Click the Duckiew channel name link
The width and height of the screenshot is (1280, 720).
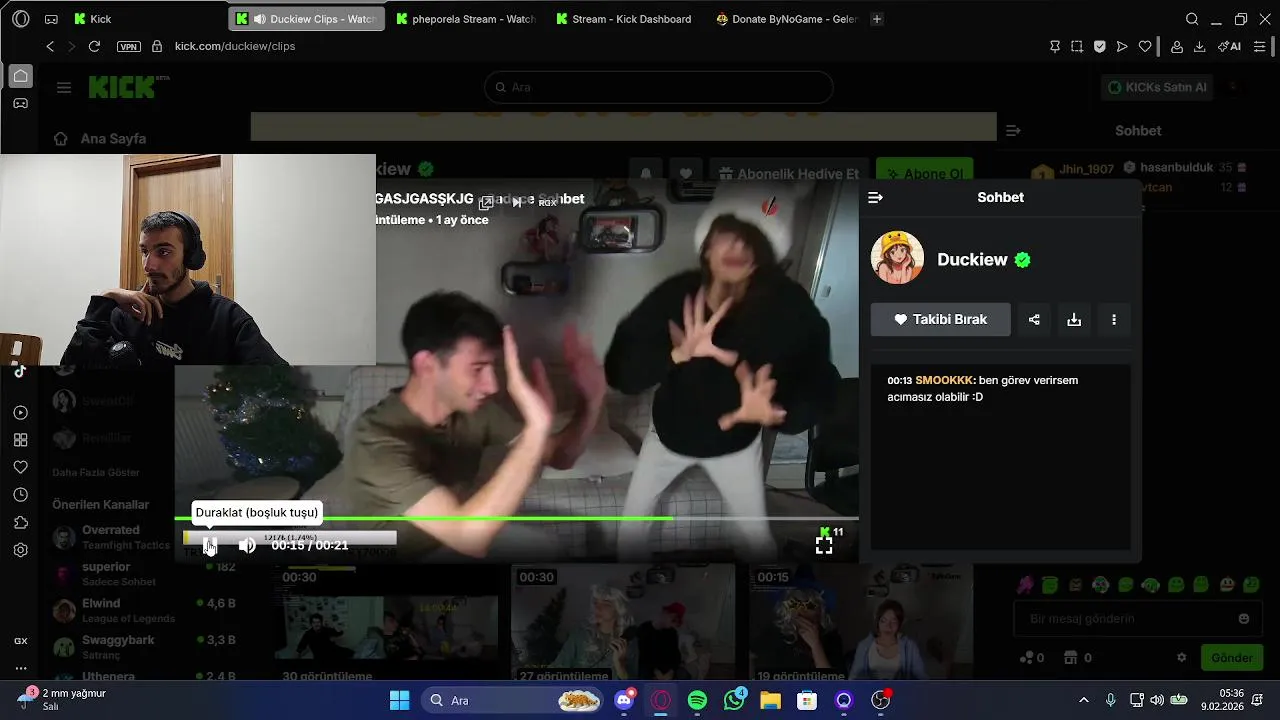pyautogui.click(x=972, y=259)
